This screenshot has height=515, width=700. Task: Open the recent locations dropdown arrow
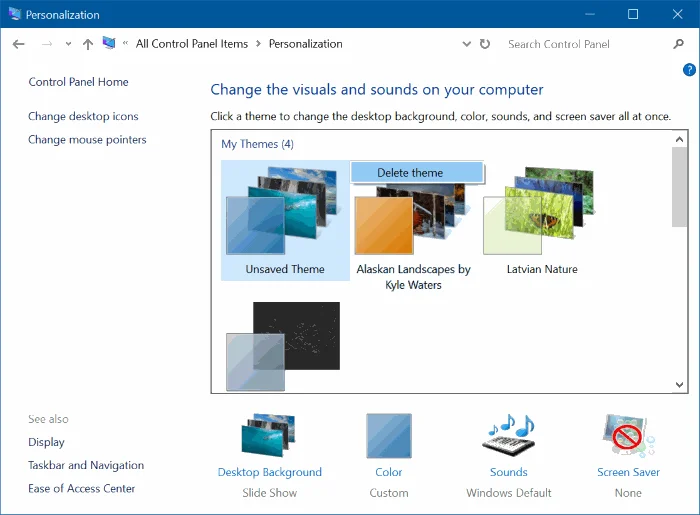point(68,44)
